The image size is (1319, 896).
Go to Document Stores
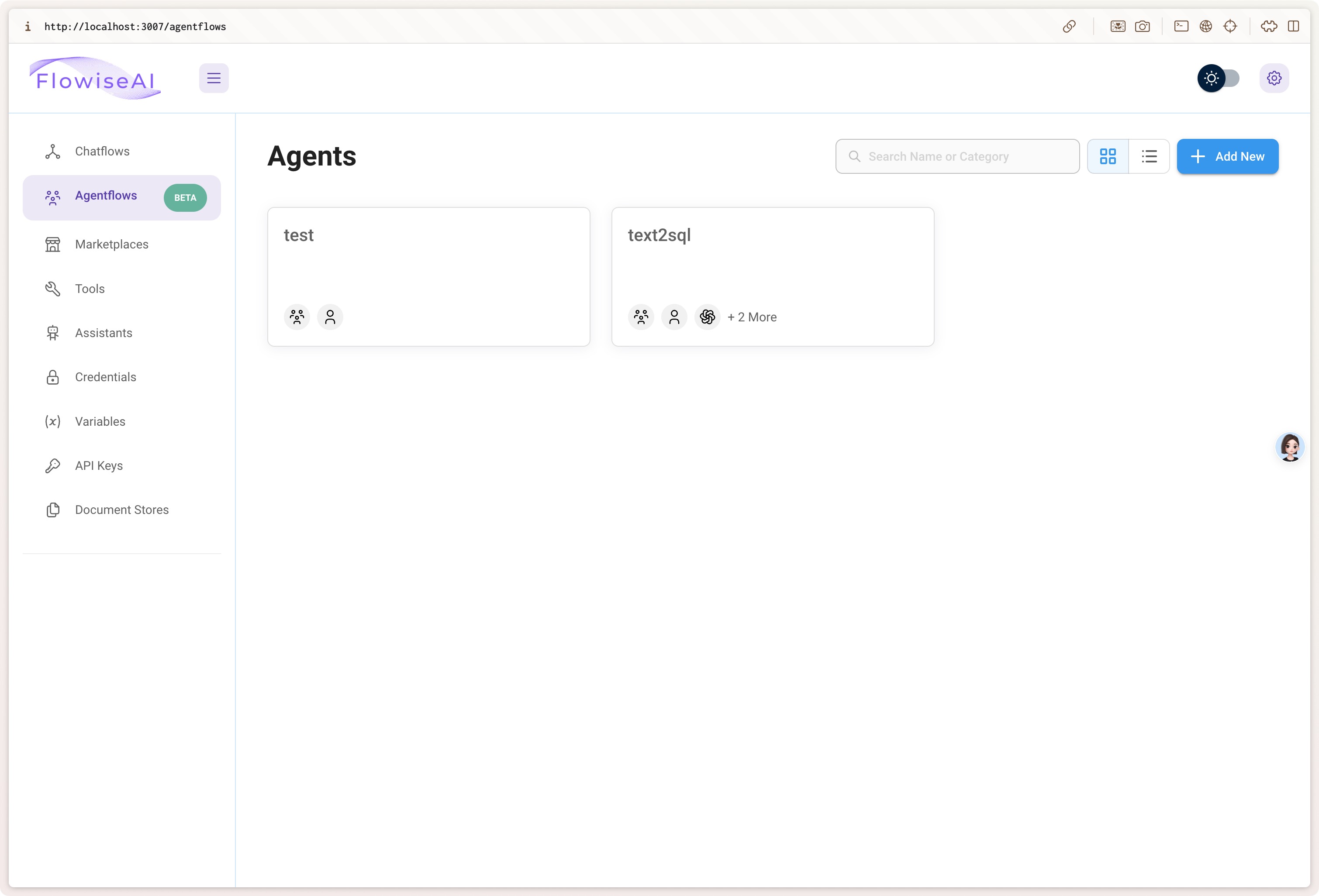point(121,510)
